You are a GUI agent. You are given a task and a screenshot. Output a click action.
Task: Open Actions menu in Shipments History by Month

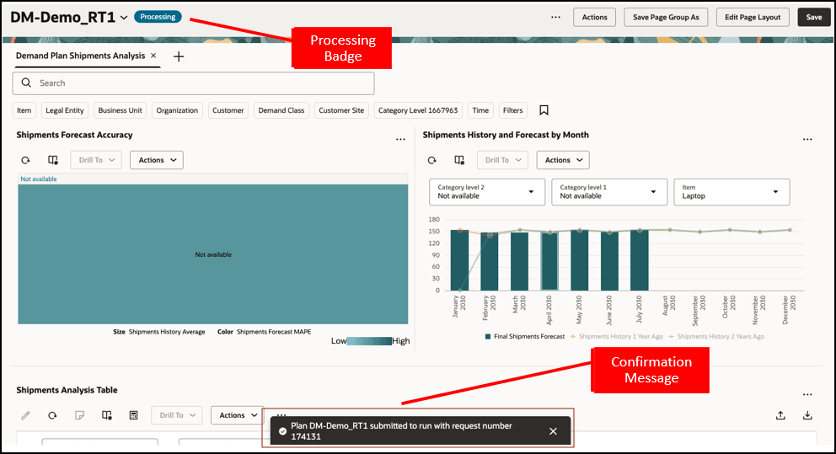[563, 160]
